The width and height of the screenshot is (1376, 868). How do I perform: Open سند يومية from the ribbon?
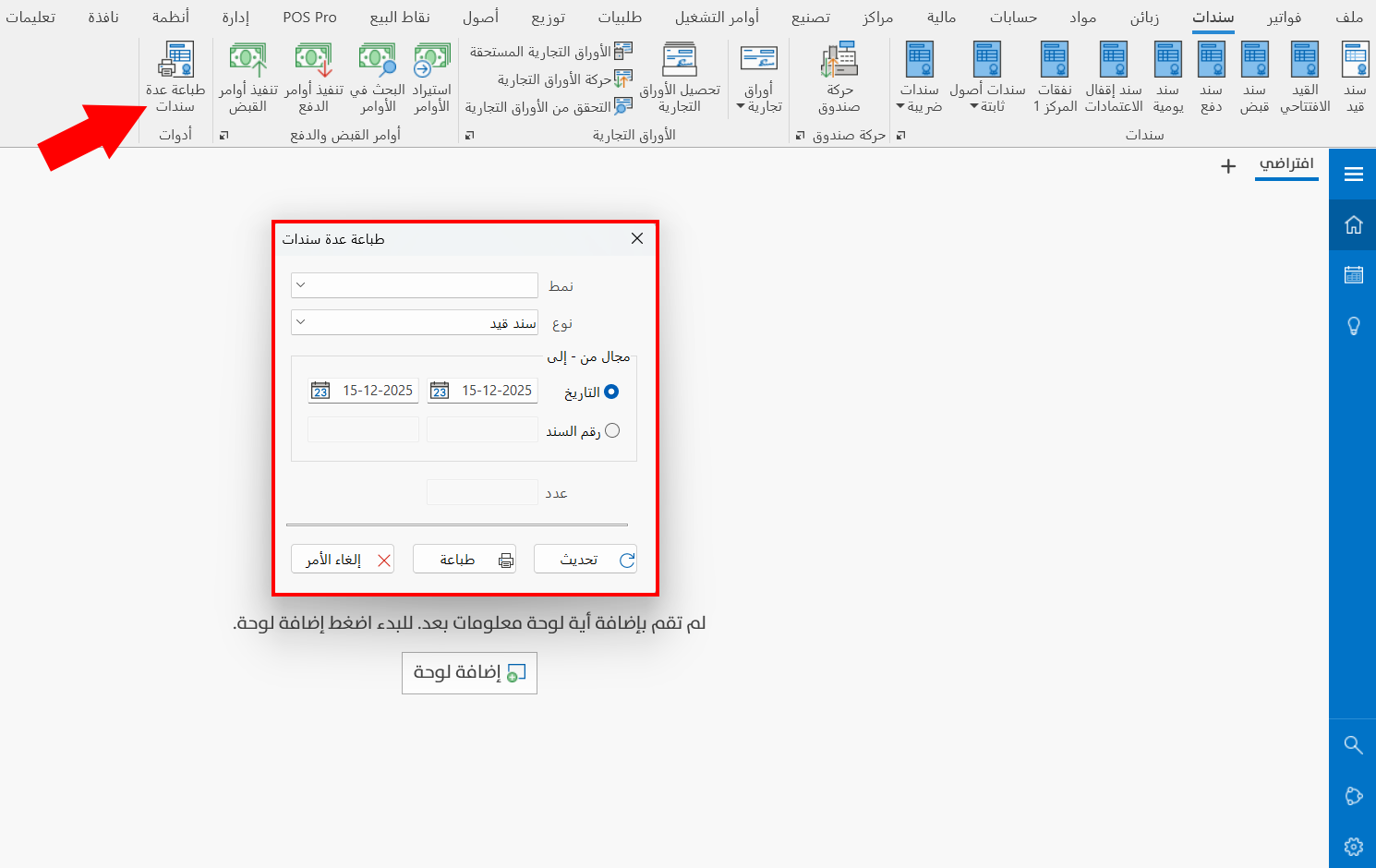click(x=1167, y=74)
